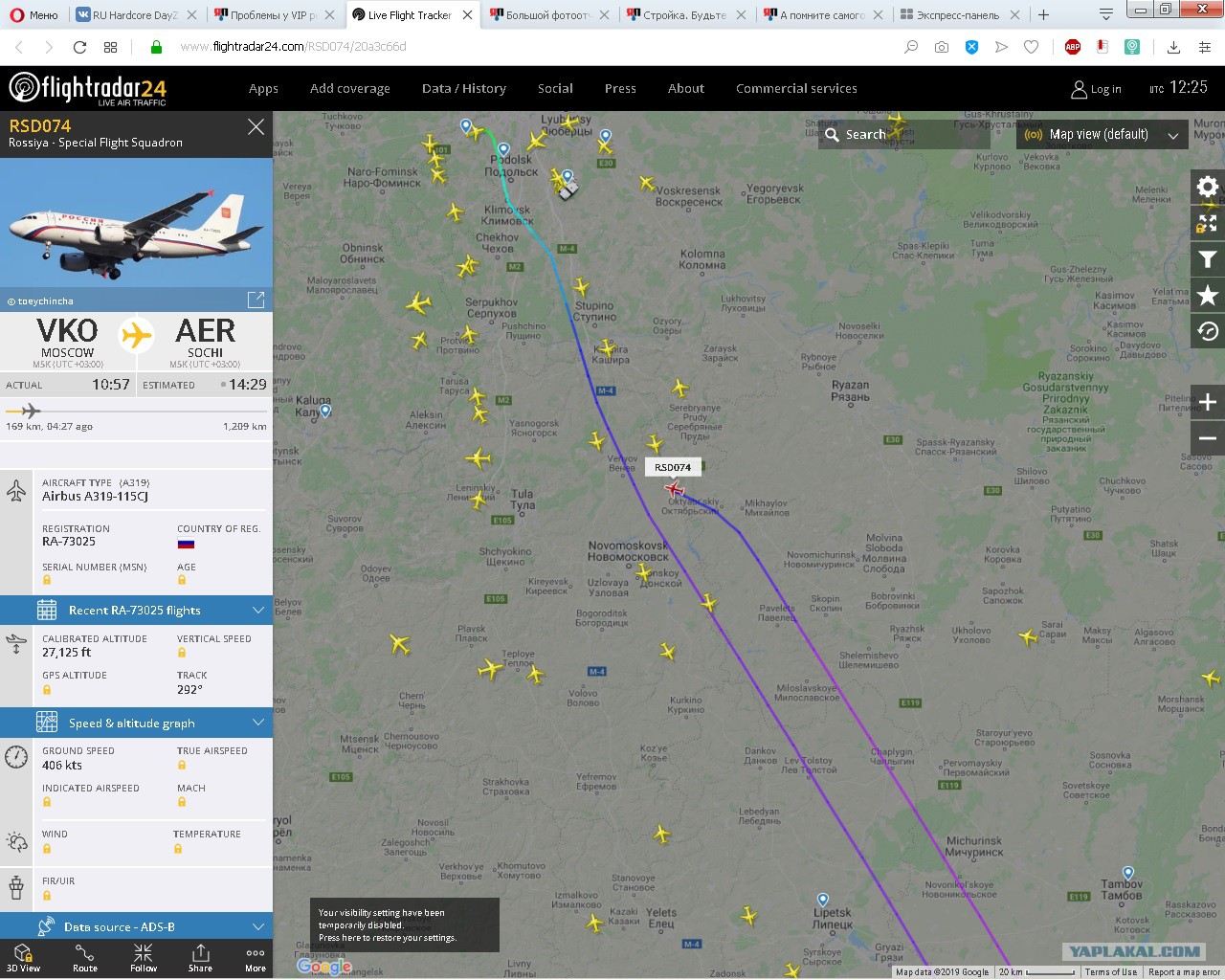Reload the current page
Viewport: 1225px width, 980px height.
pos(80,47)
